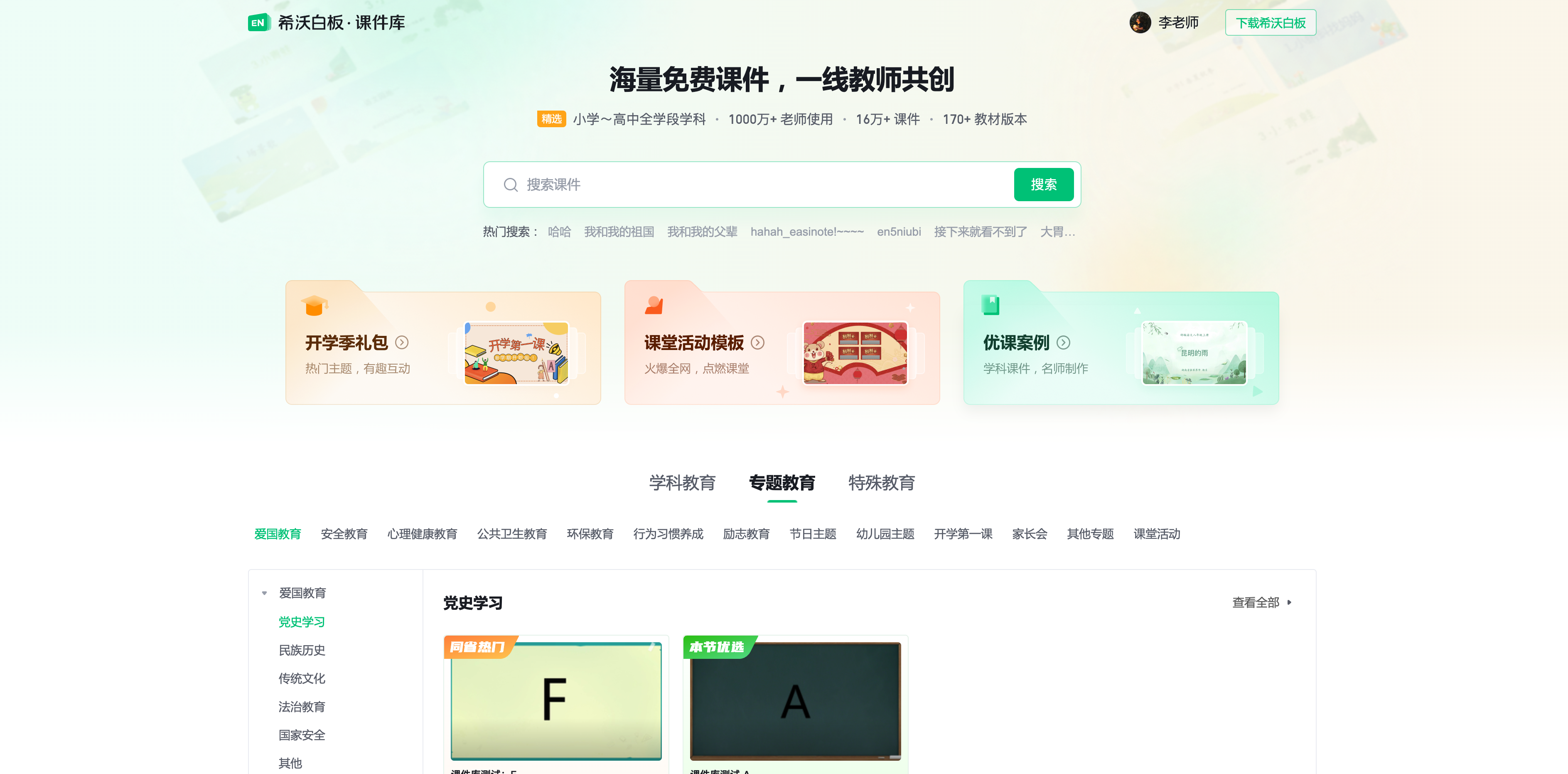Click the search magnifier icon
Viewport: 1568px width, 774px height.
click(x=510, y=185)
